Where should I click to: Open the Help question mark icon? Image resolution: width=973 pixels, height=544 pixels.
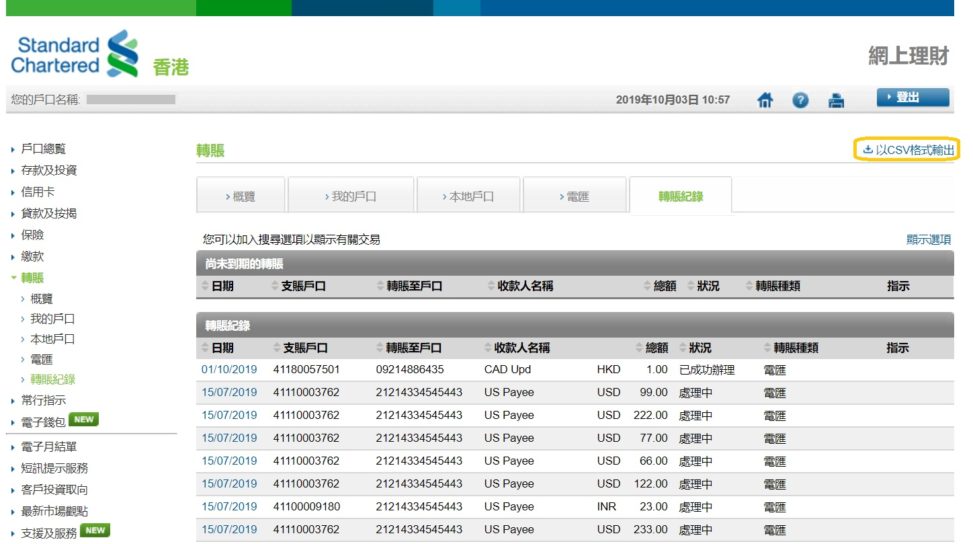pyautogui.click(x=800, y=100)
